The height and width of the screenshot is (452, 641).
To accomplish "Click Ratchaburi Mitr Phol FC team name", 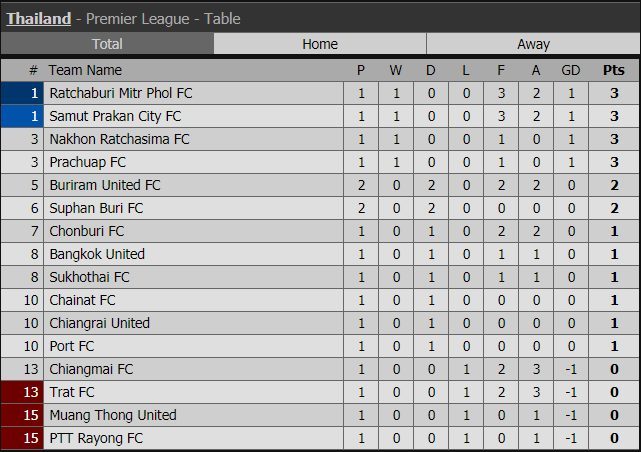I will click(121, 93).
